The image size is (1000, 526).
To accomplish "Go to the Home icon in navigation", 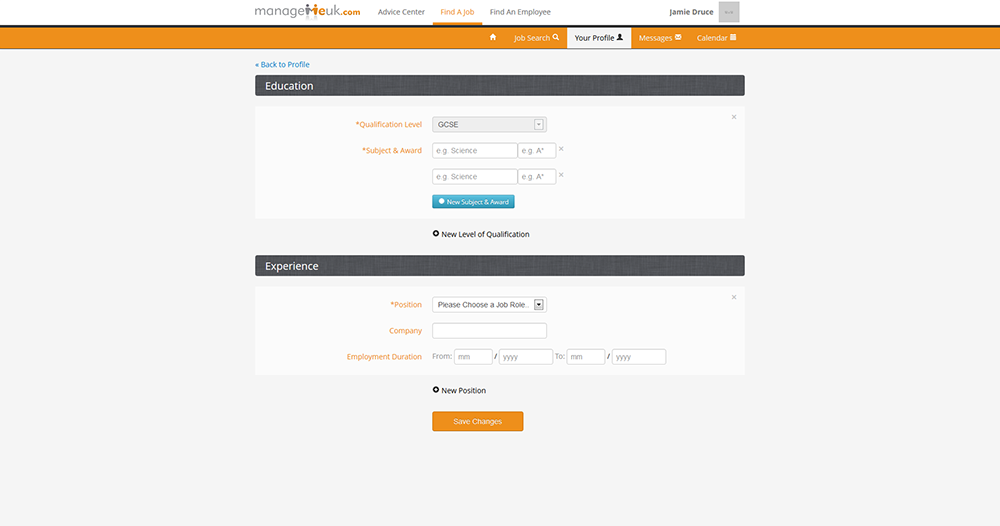I will [492, 38].
